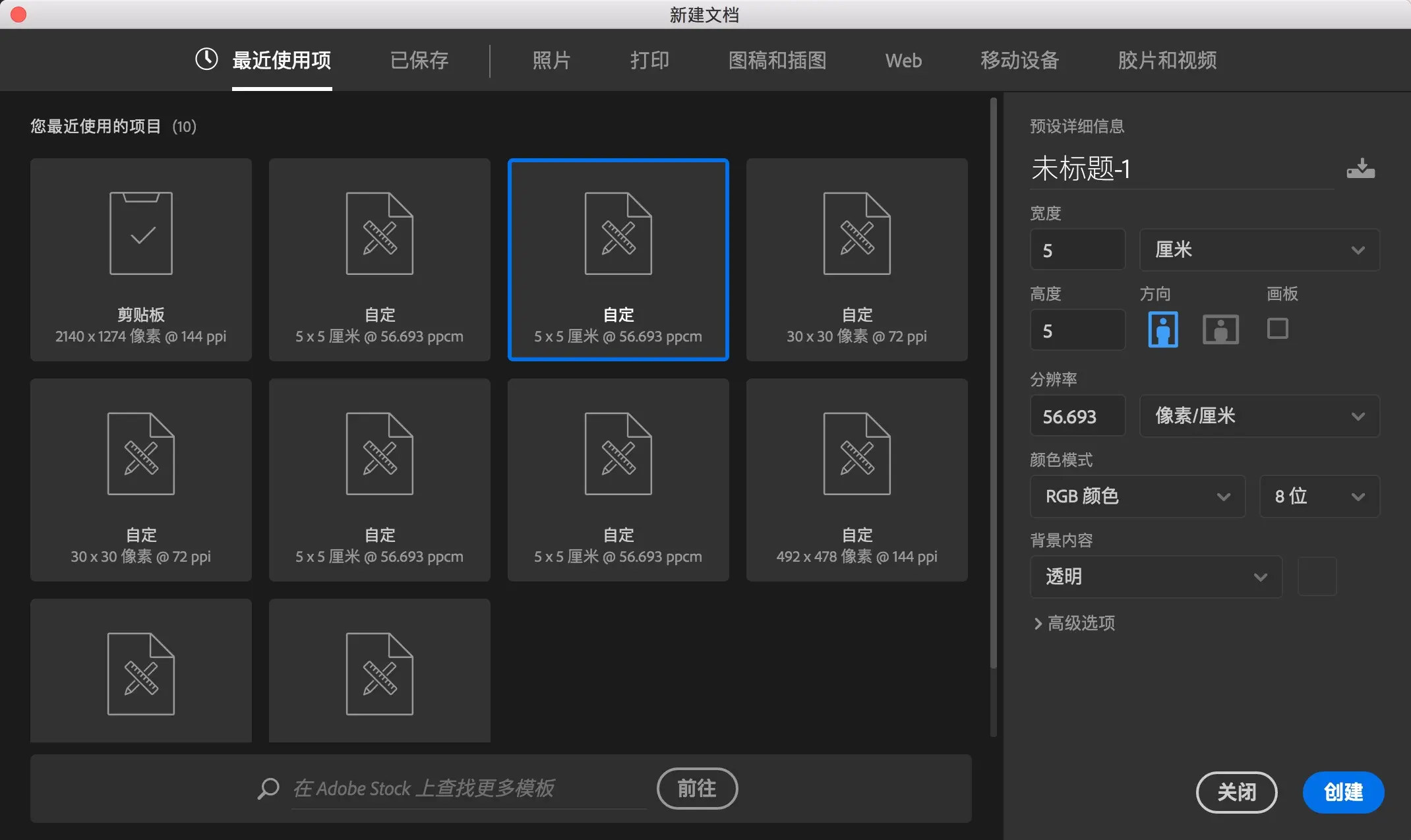Switch to the 胶片和视频 tab
The width and height of the screenshot is (1411, 840).
1166,60
